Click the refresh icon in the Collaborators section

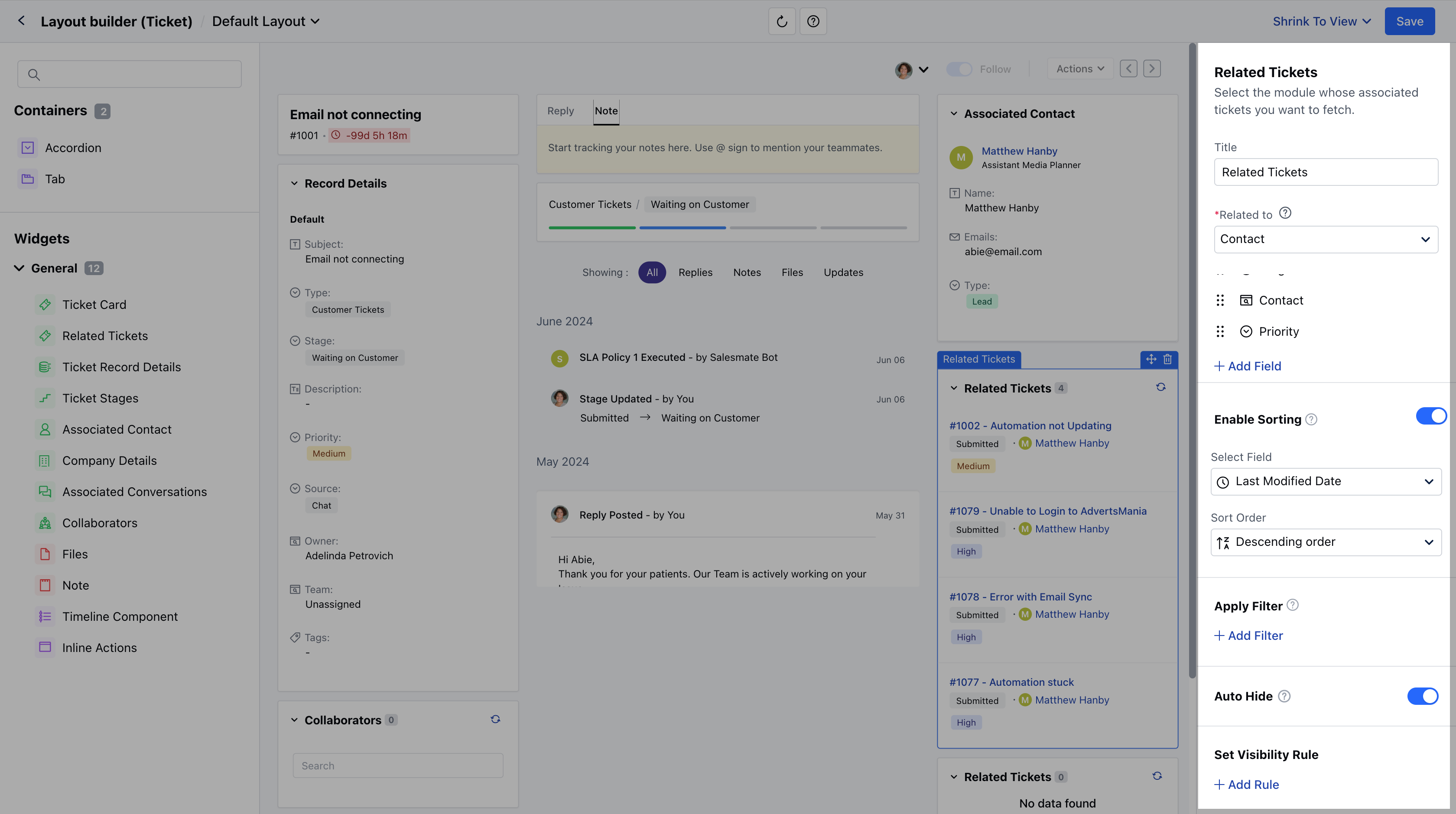(x=495, y=719)
